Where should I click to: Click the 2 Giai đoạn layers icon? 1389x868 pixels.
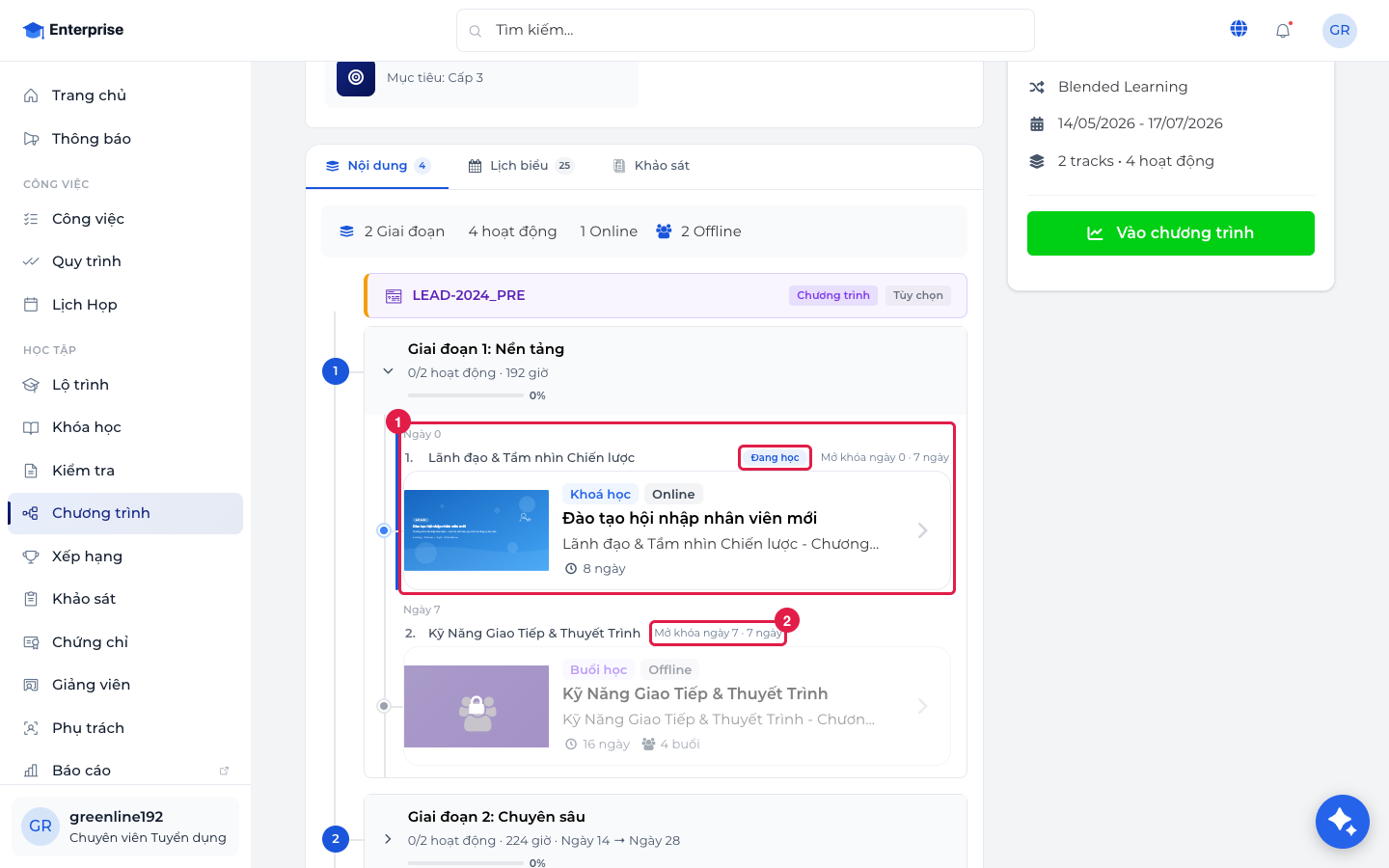(x=347, y=231)
